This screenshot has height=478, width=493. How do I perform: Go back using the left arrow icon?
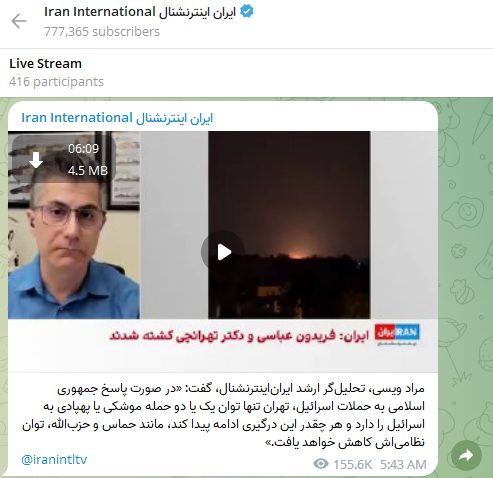click(x=19, y=21)
